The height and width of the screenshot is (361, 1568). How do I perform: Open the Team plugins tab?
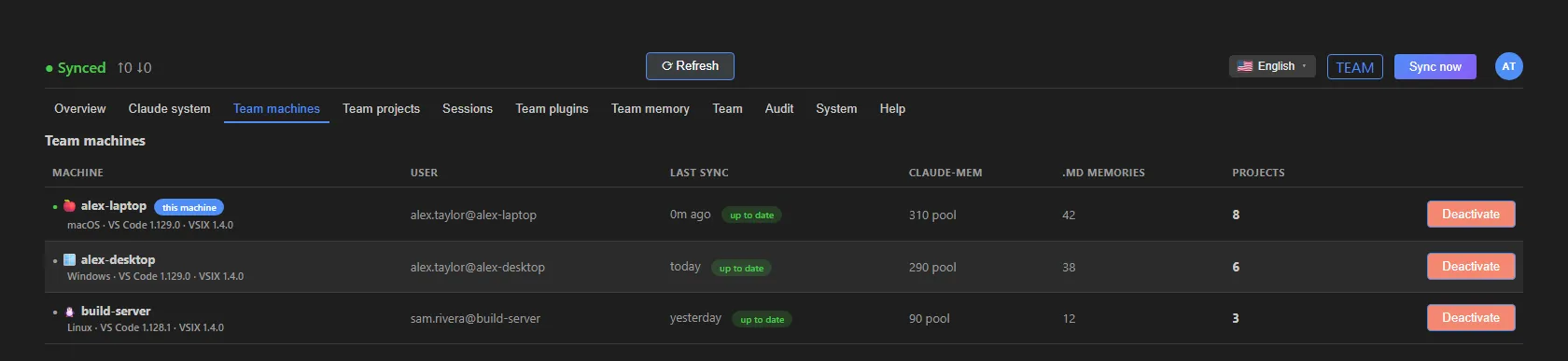pyautogui.click(x=552, y=108)
